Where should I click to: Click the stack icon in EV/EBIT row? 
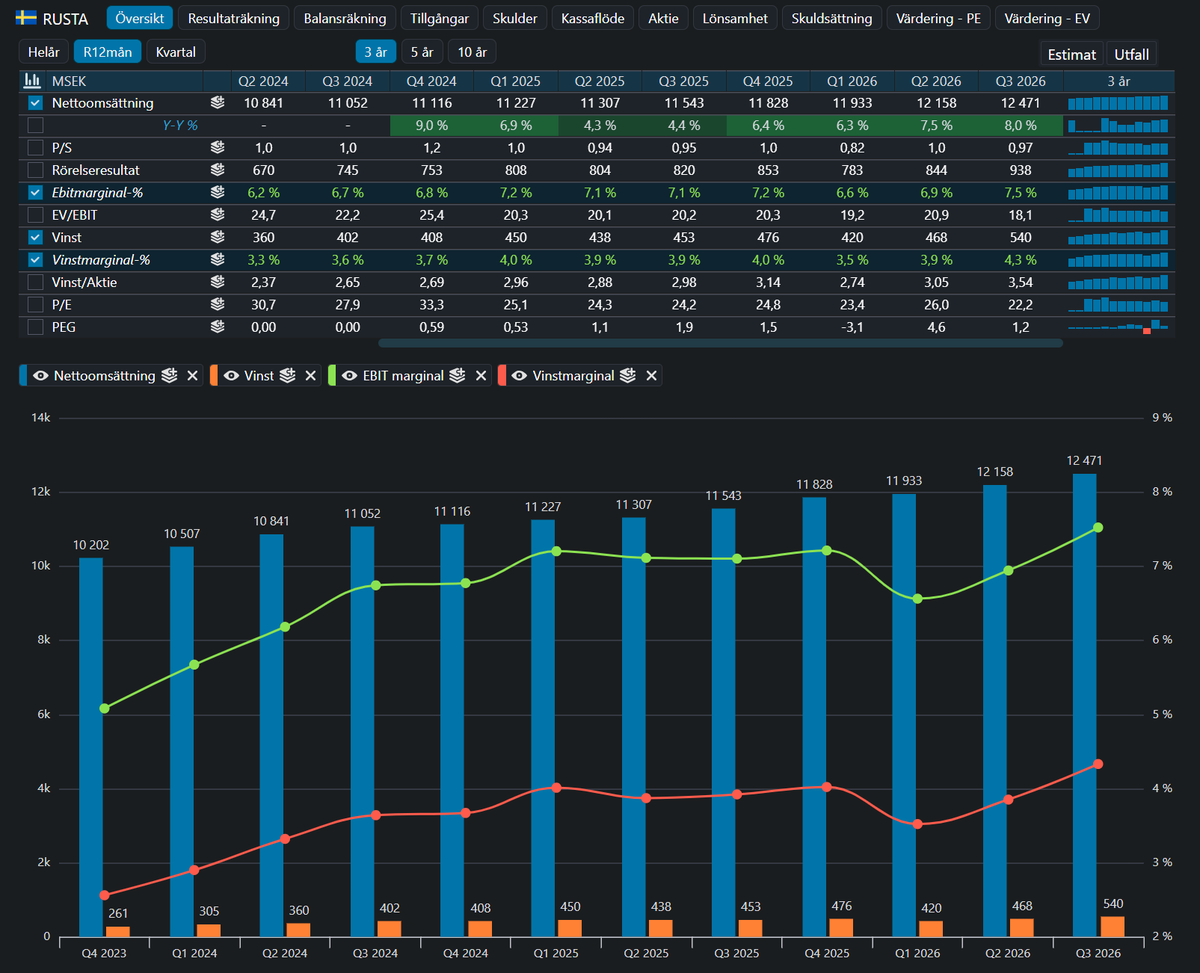pos(217,215)
